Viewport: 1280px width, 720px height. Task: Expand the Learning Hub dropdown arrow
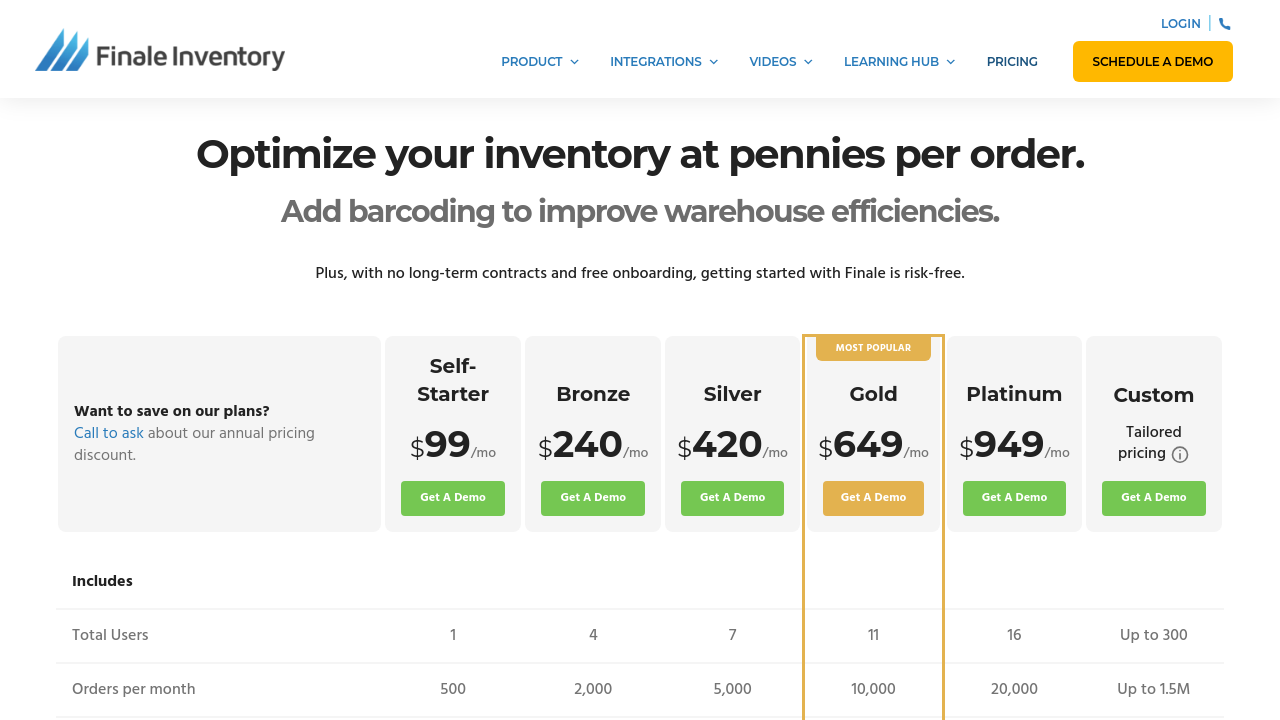pyautogui.click(x=951, y=62)
